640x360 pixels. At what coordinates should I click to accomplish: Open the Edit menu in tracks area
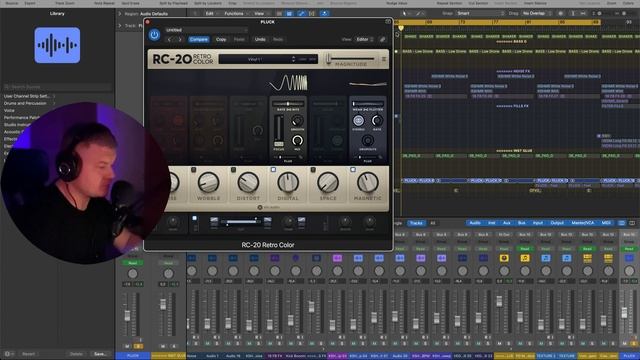point(211,13)
